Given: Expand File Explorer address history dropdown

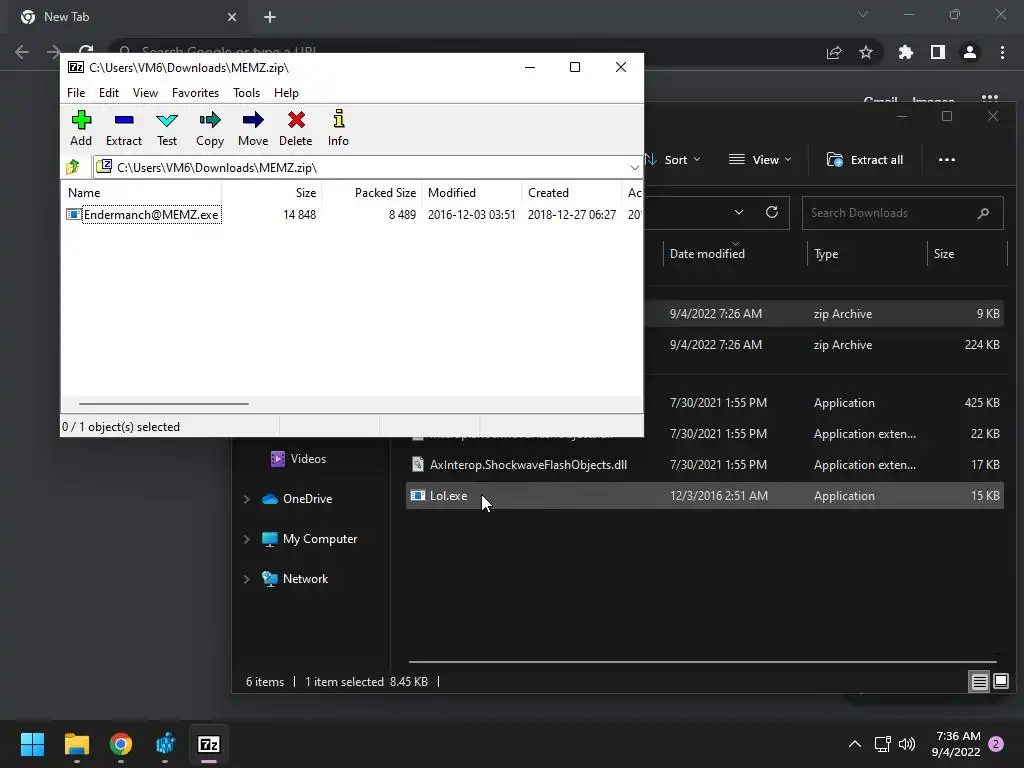Looking at the screenshot, I should point(739,212).
